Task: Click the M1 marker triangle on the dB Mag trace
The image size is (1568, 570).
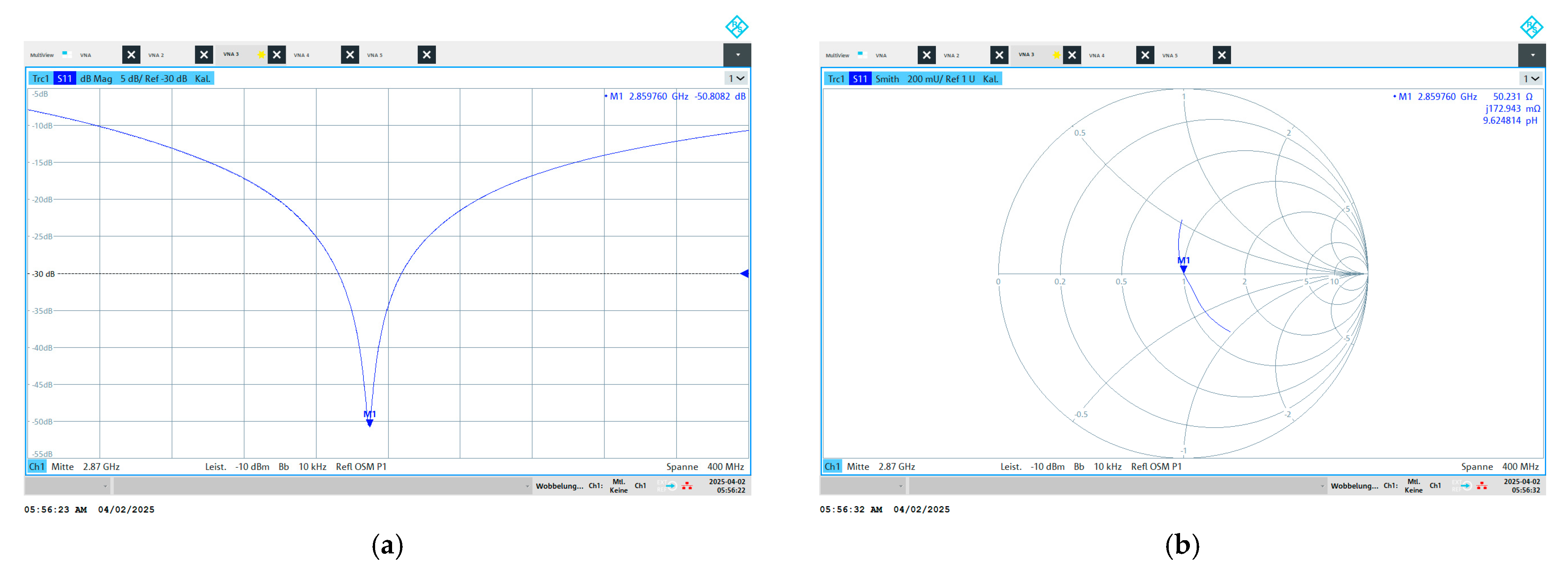Action: (369, 422)
